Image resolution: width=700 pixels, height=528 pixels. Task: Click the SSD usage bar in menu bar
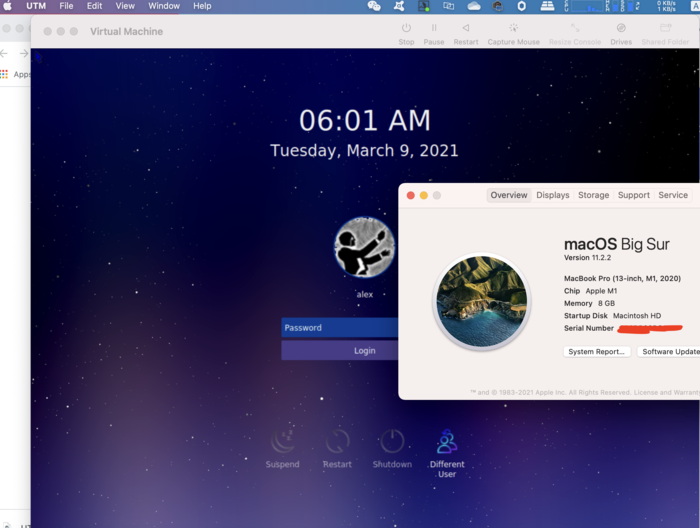point(629,6)
